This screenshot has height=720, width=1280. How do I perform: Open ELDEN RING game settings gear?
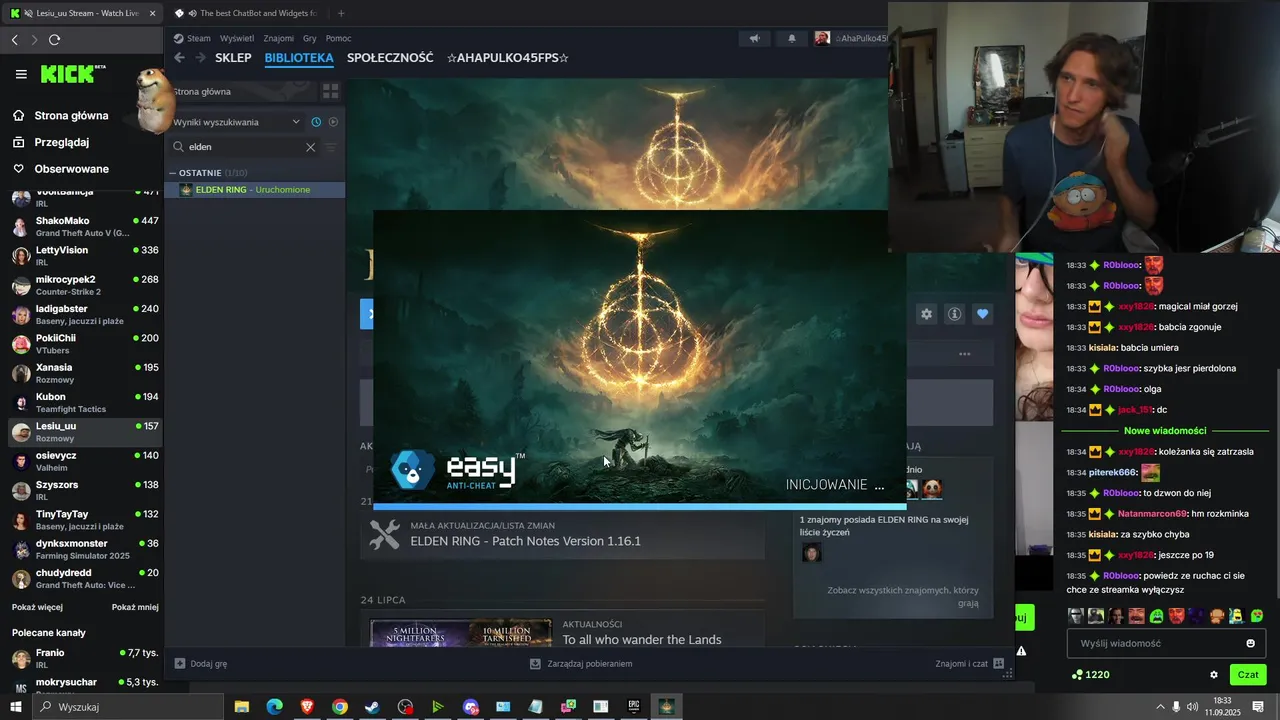point(926,314)
